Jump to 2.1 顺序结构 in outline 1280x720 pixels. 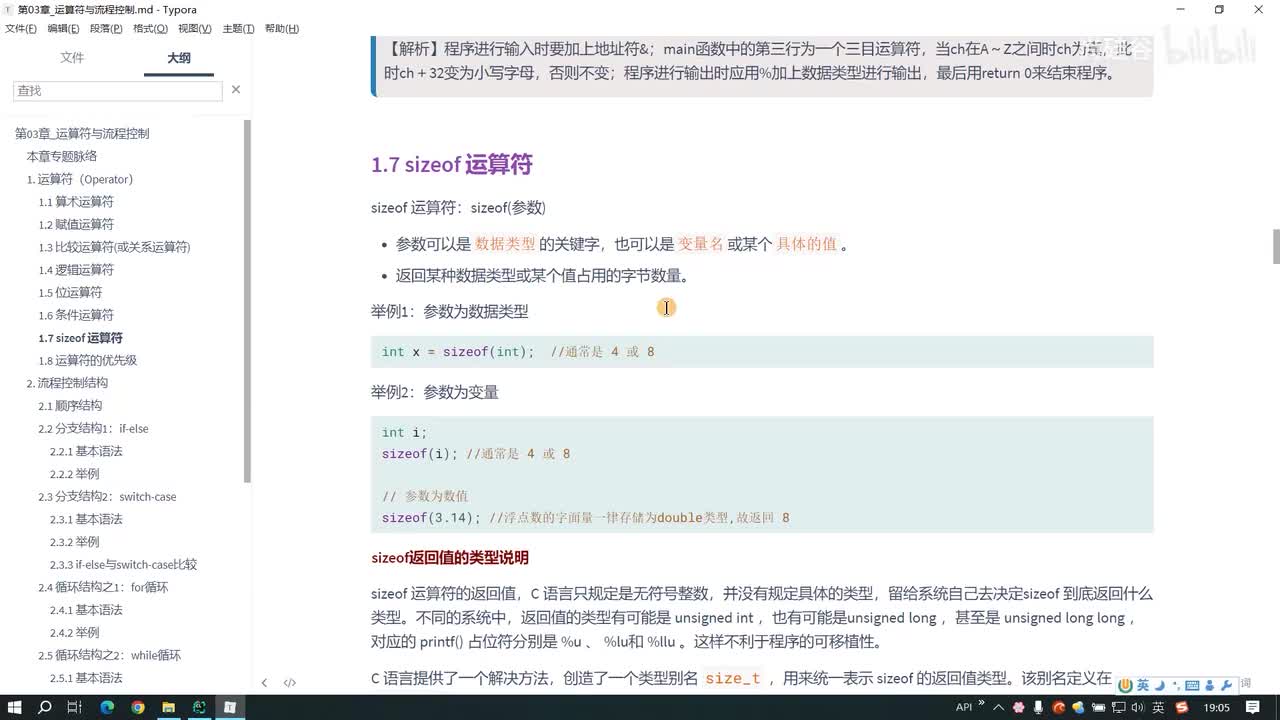[x=70, y=406]
